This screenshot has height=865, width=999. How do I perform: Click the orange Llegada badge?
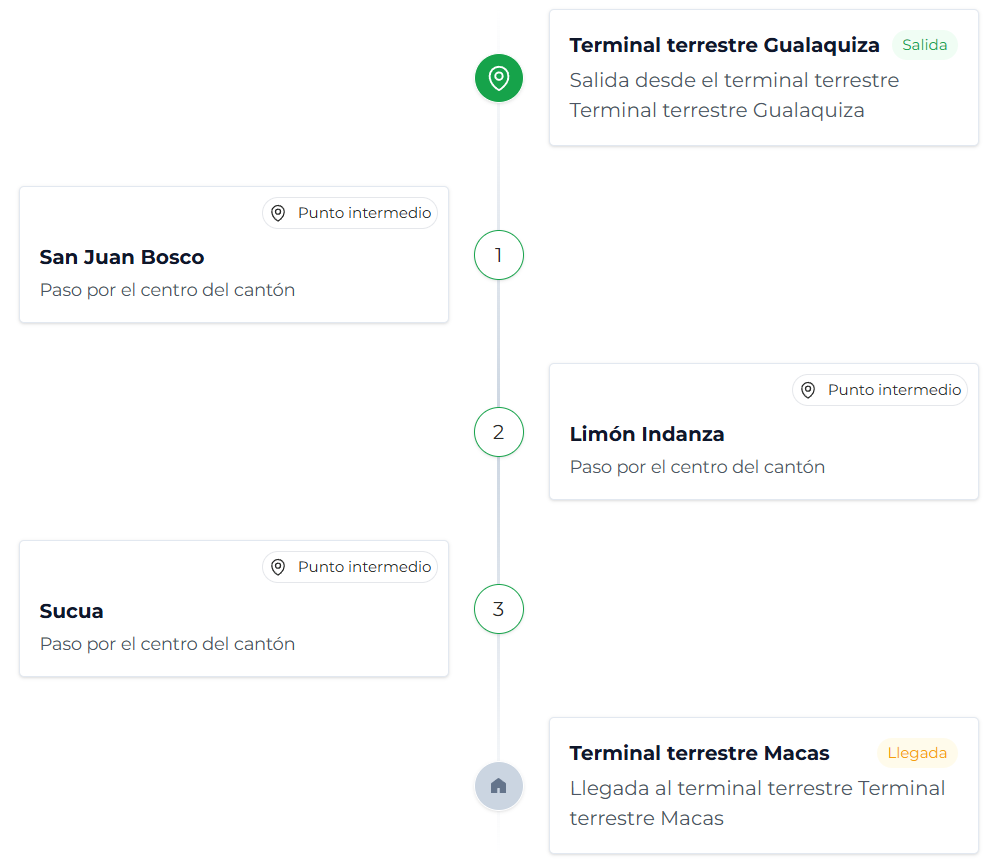point(917,753)
